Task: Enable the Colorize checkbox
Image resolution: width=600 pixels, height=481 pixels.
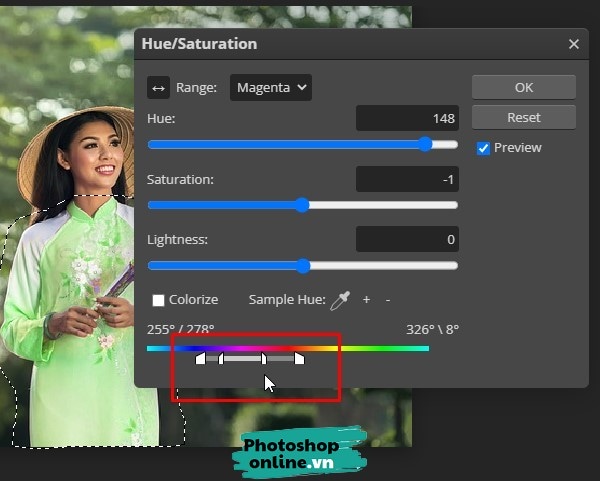Action: (x=158, y=300)
